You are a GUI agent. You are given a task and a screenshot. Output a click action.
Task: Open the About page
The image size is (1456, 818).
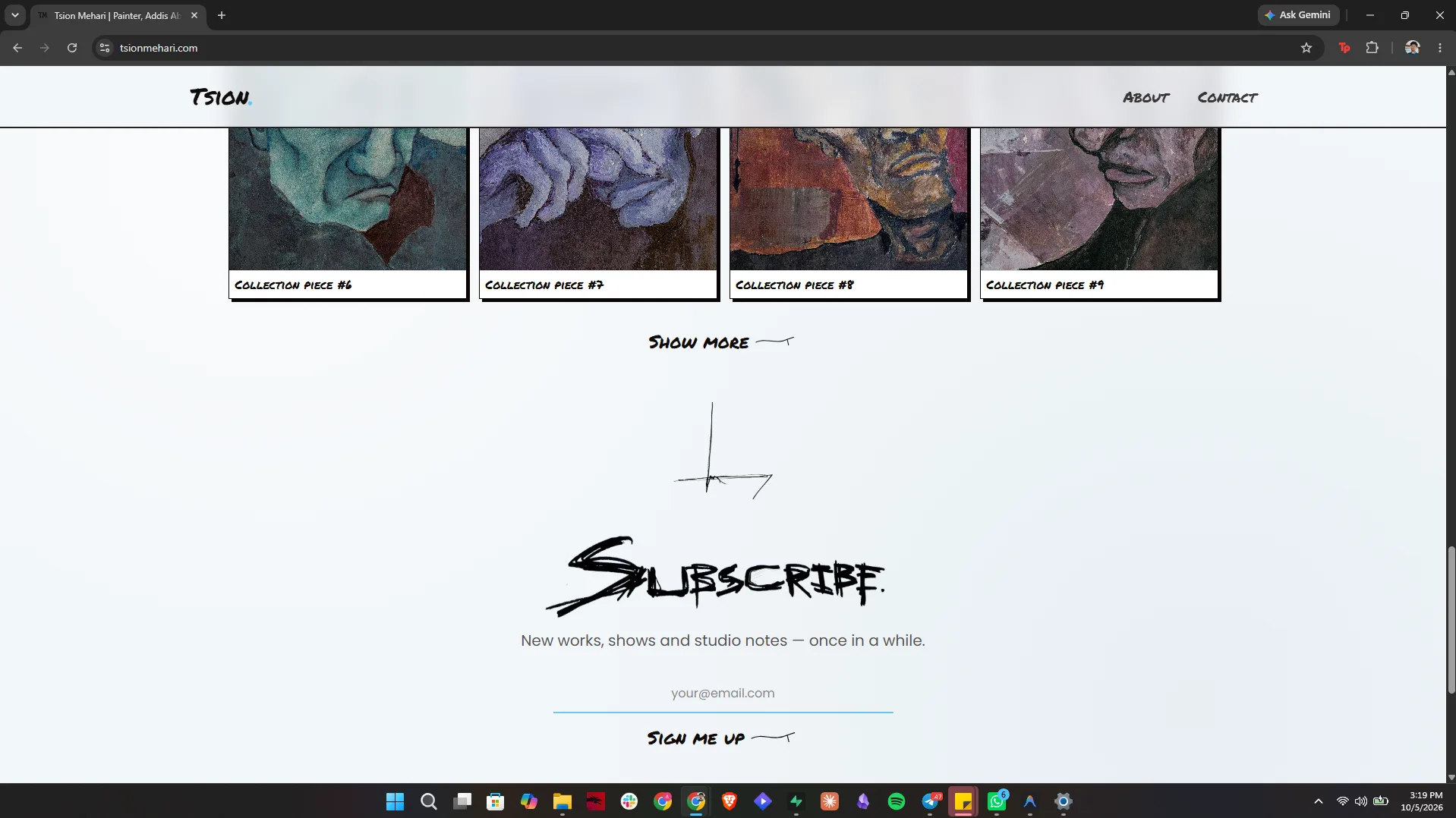click(1146, 97)
